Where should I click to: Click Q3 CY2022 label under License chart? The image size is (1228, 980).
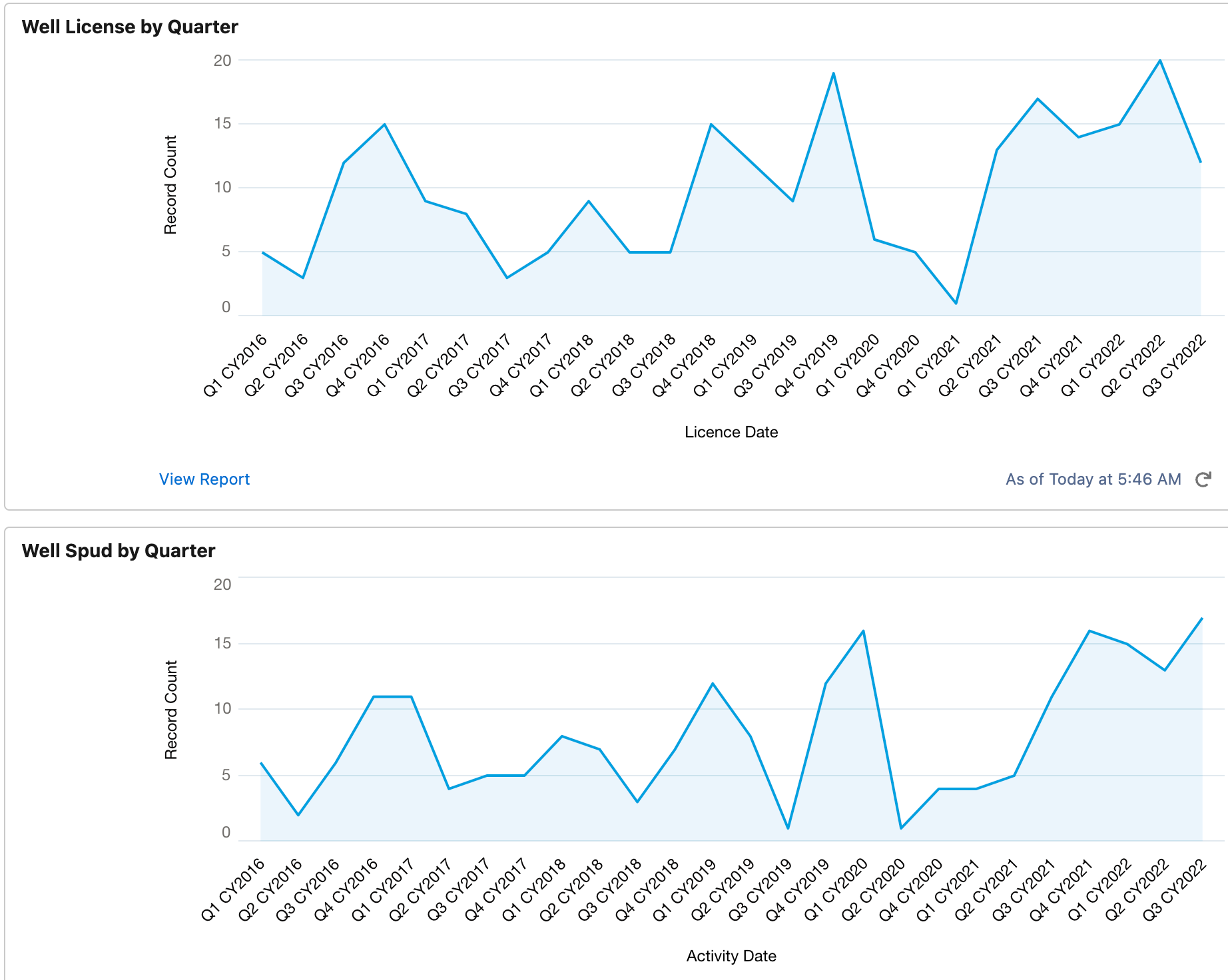pyautogui.click(x=1173, y=366)
